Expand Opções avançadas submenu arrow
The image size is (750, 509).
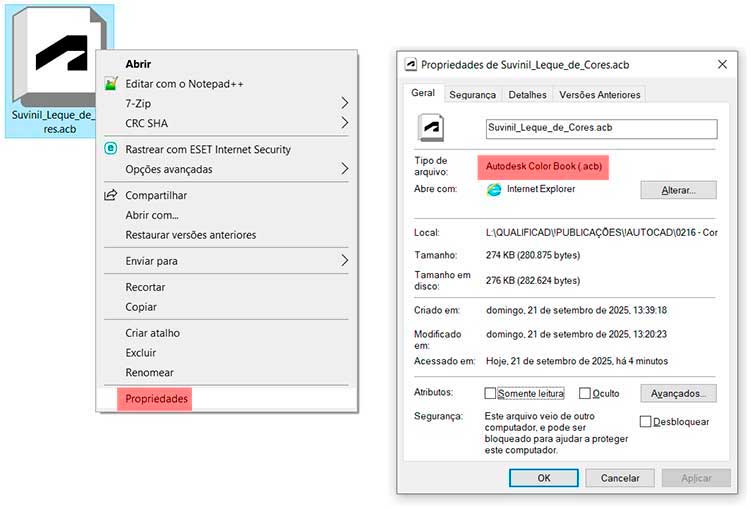click(344, 168)
